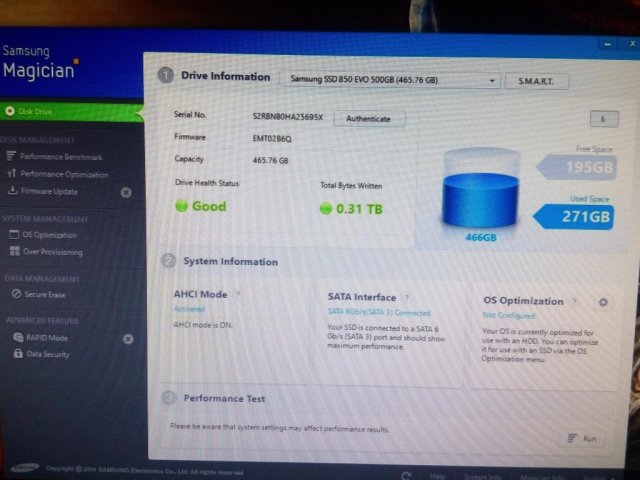Click the OS Optimization gear settings icon
Screen dimensions: 640x480
[603, 302]
